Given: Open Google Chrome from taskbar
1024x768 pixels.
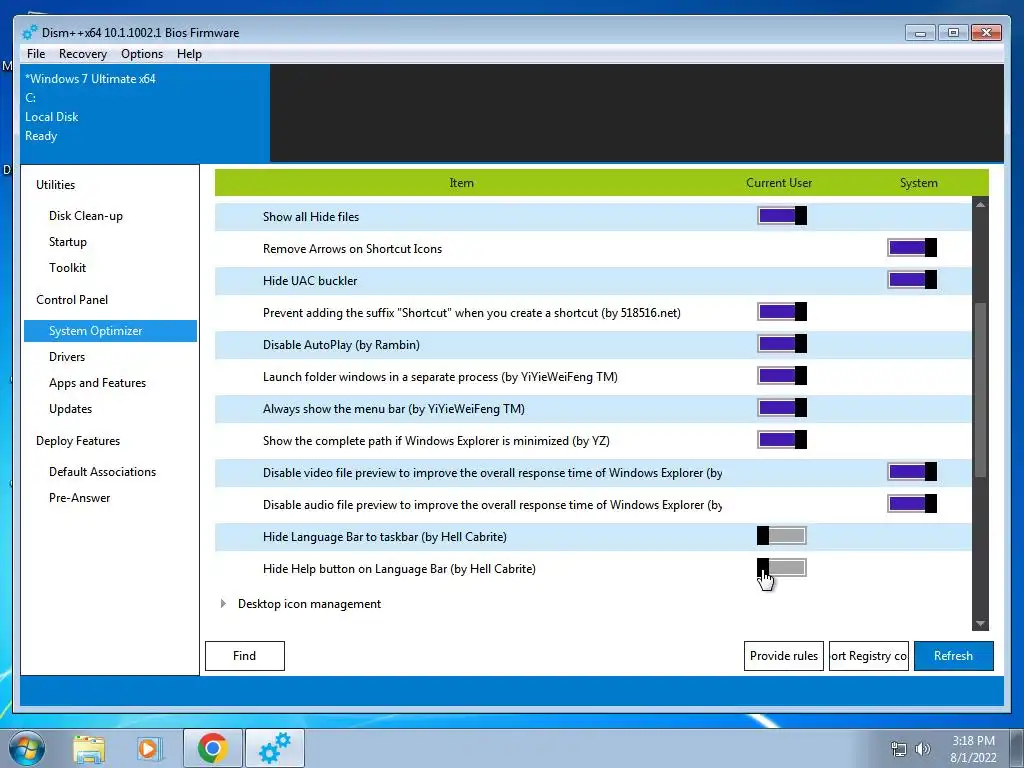Looking at the screenshot, I should pyautogui.click(x=212, y=748).
